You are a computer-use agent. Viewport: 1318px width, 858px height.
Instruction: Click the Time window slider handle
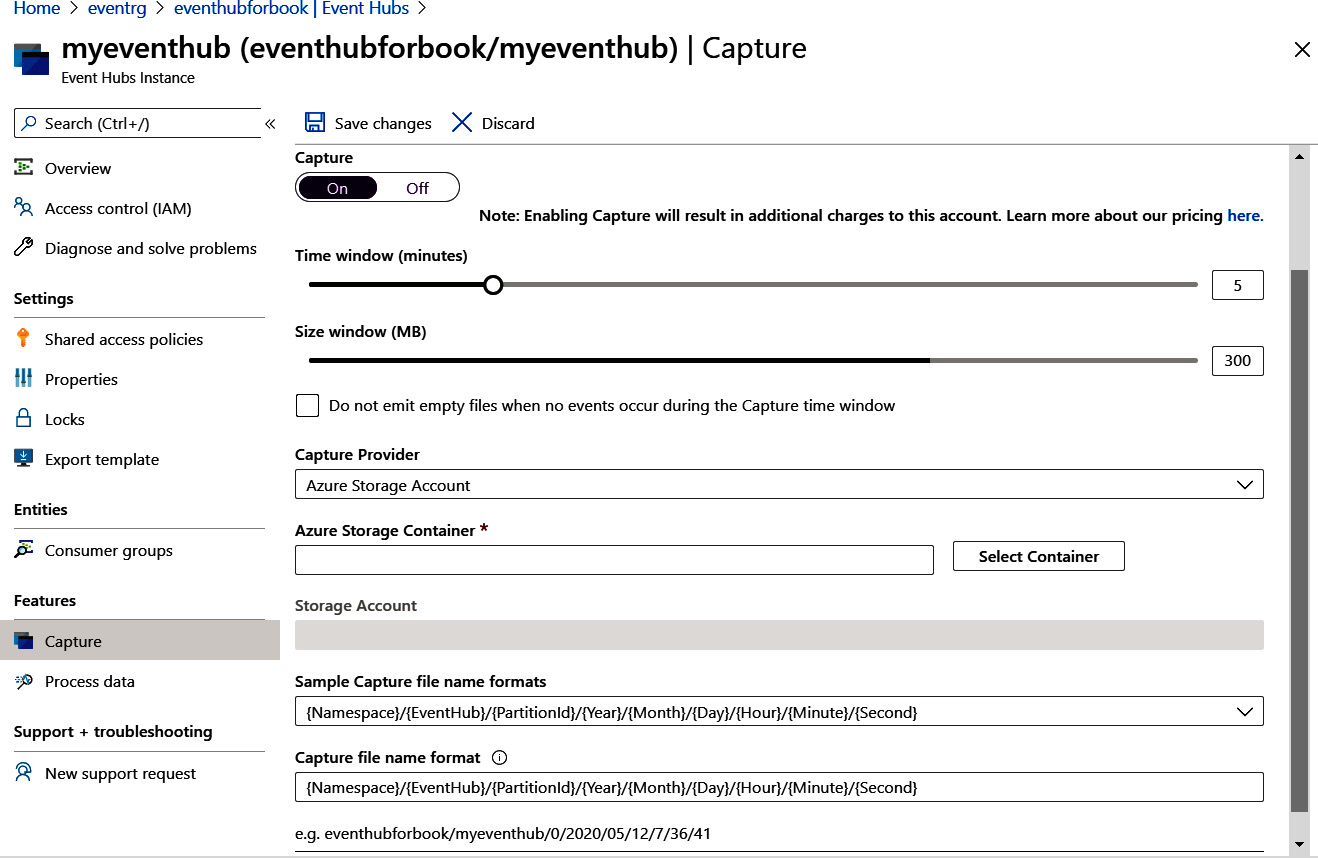[493, 285]
